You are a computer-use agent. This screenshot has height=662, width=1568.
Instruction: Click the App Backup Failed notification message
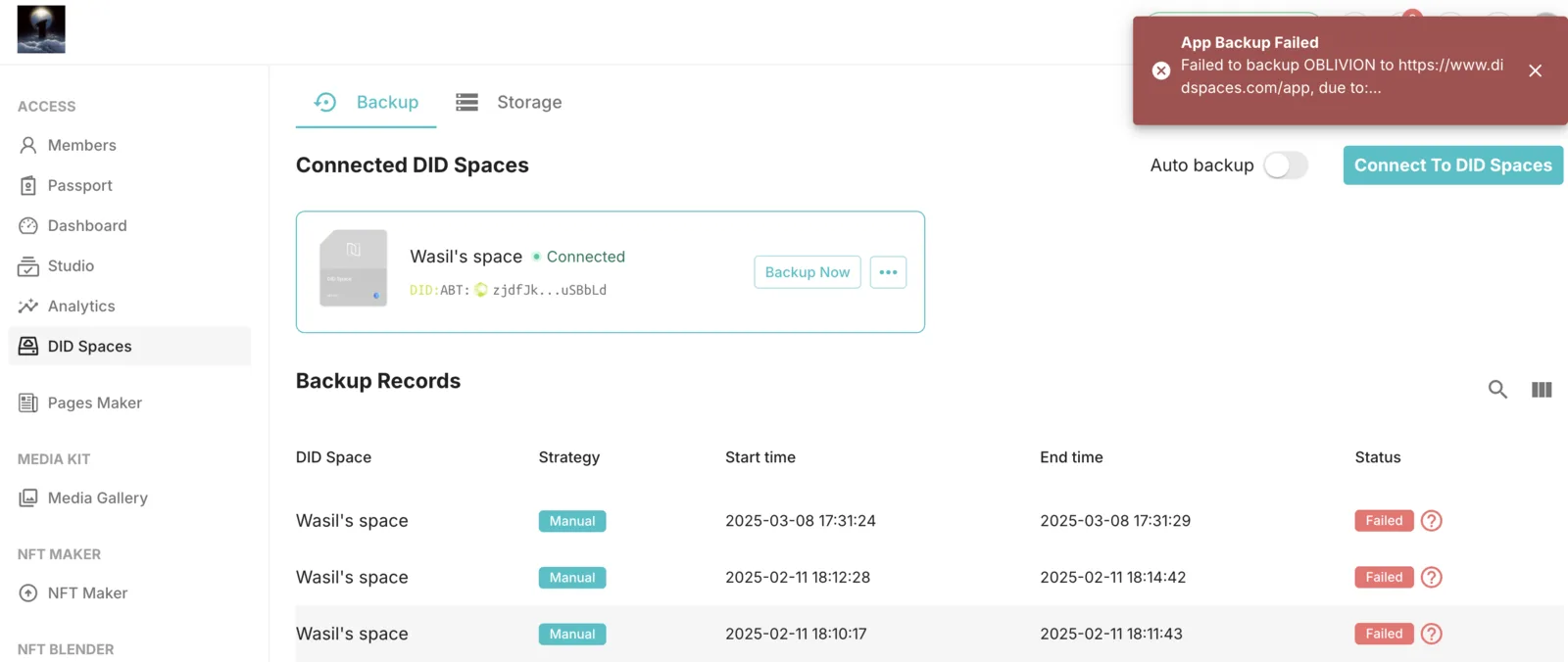pos(1342,76)
